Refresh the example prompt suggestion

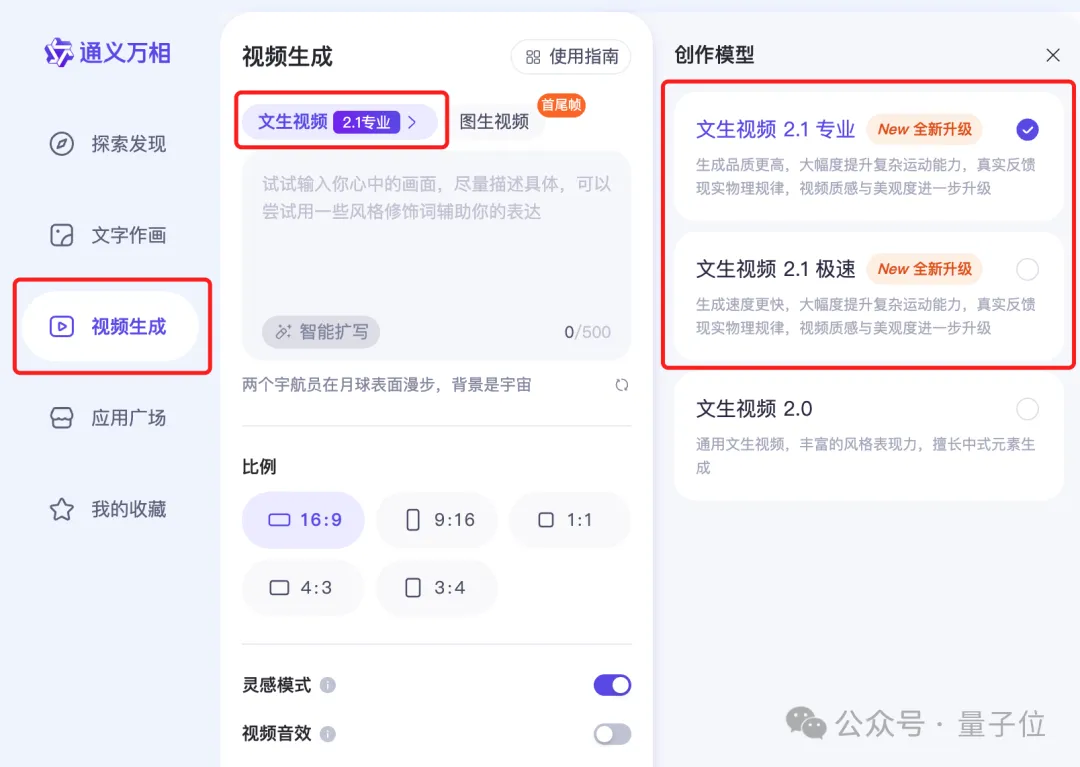(621, 384)
